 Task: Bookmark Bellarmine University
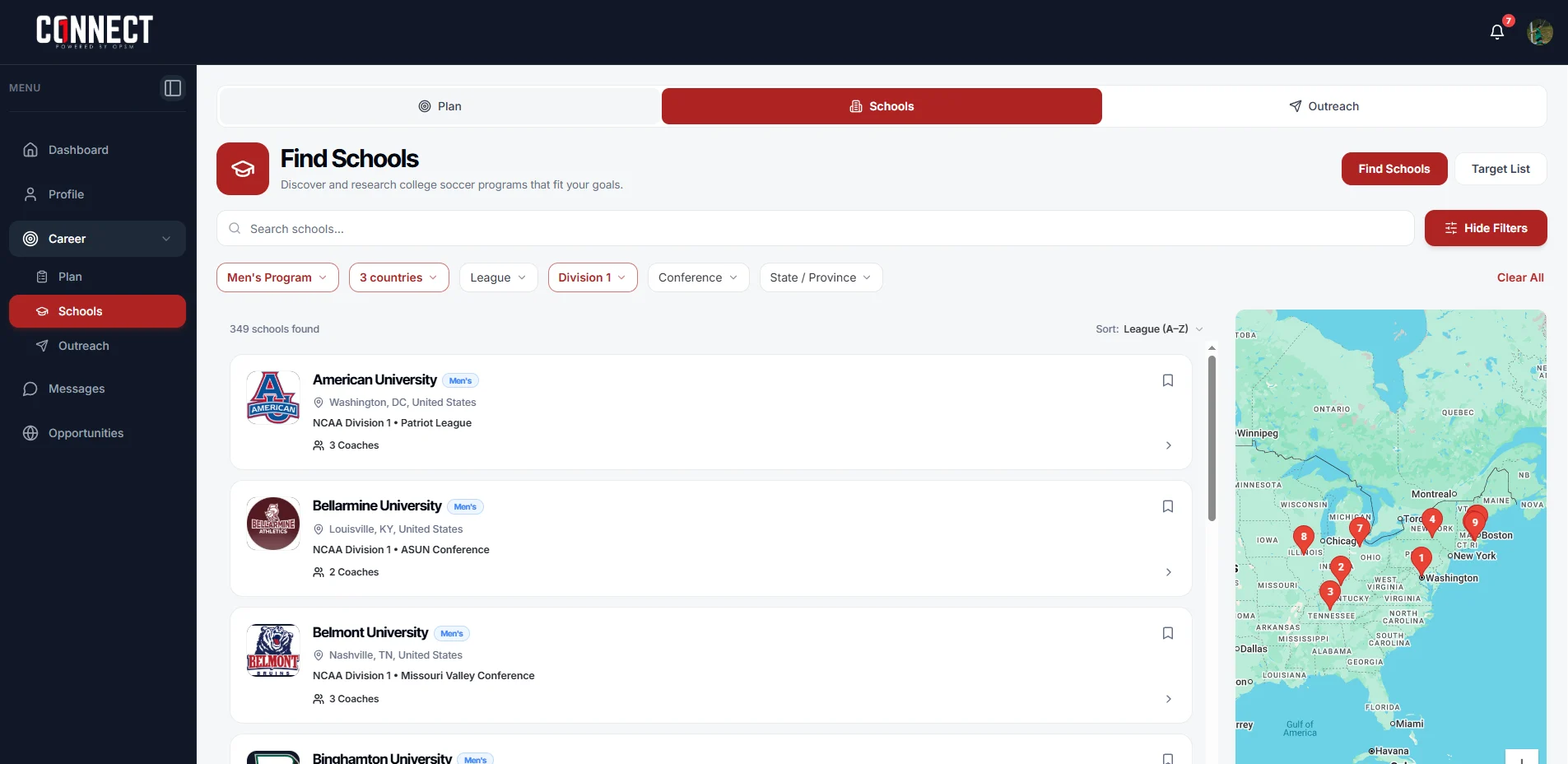tap(1168, 506)
